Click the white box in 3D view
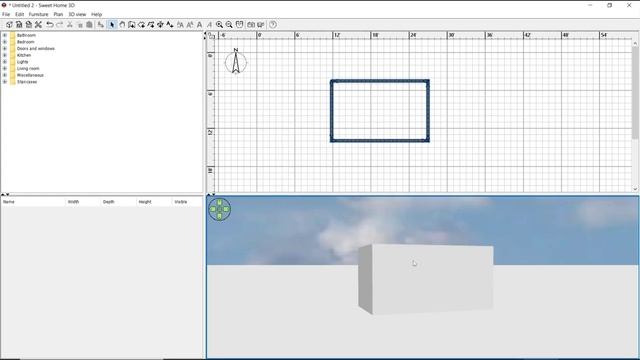This screenshot has width=640, height=360. coord(427,280)
